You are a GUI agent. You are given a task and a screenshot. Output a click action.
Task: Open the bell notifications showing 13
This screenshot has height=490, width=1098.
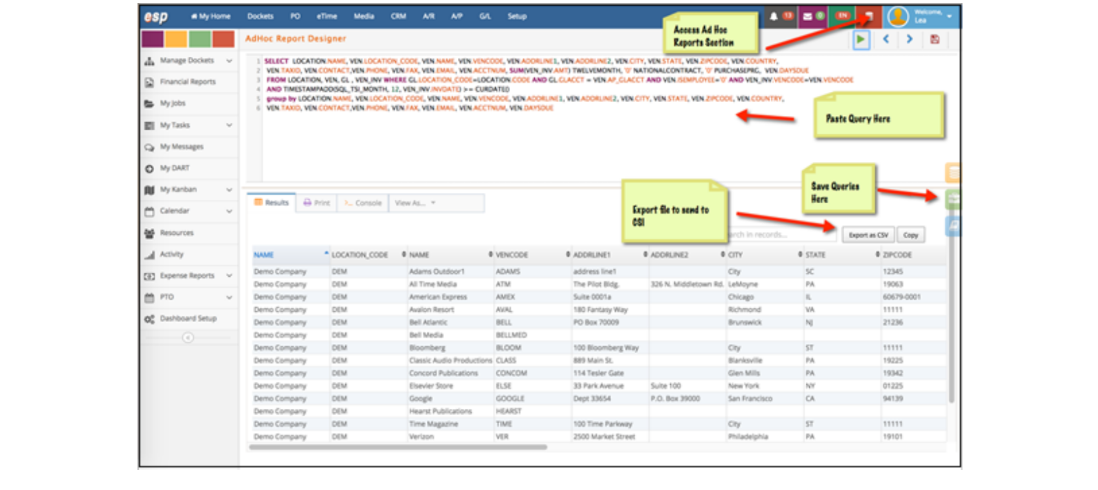(780, 16)
